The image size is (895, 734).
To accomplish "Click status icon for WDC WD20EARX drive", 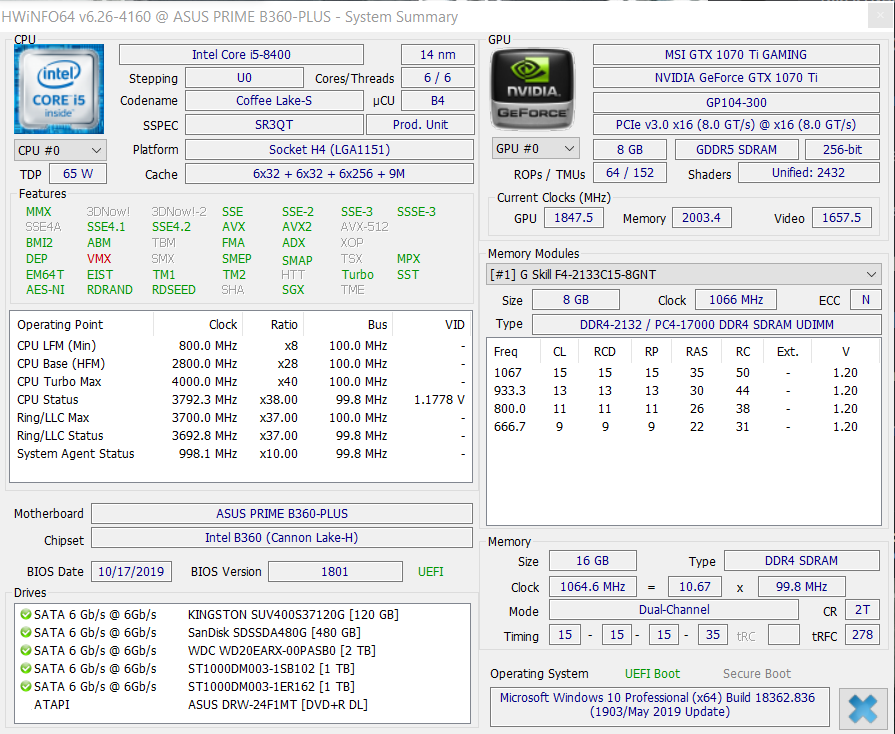I will click(x=25, y=651).
